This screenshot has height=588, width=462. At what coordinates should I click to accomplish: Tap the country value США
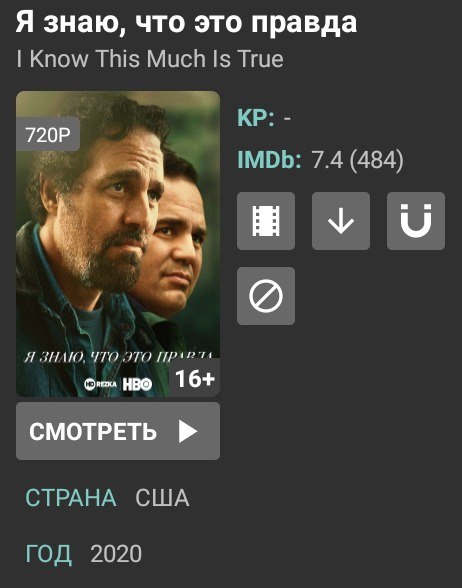click(x=162, y=498)
